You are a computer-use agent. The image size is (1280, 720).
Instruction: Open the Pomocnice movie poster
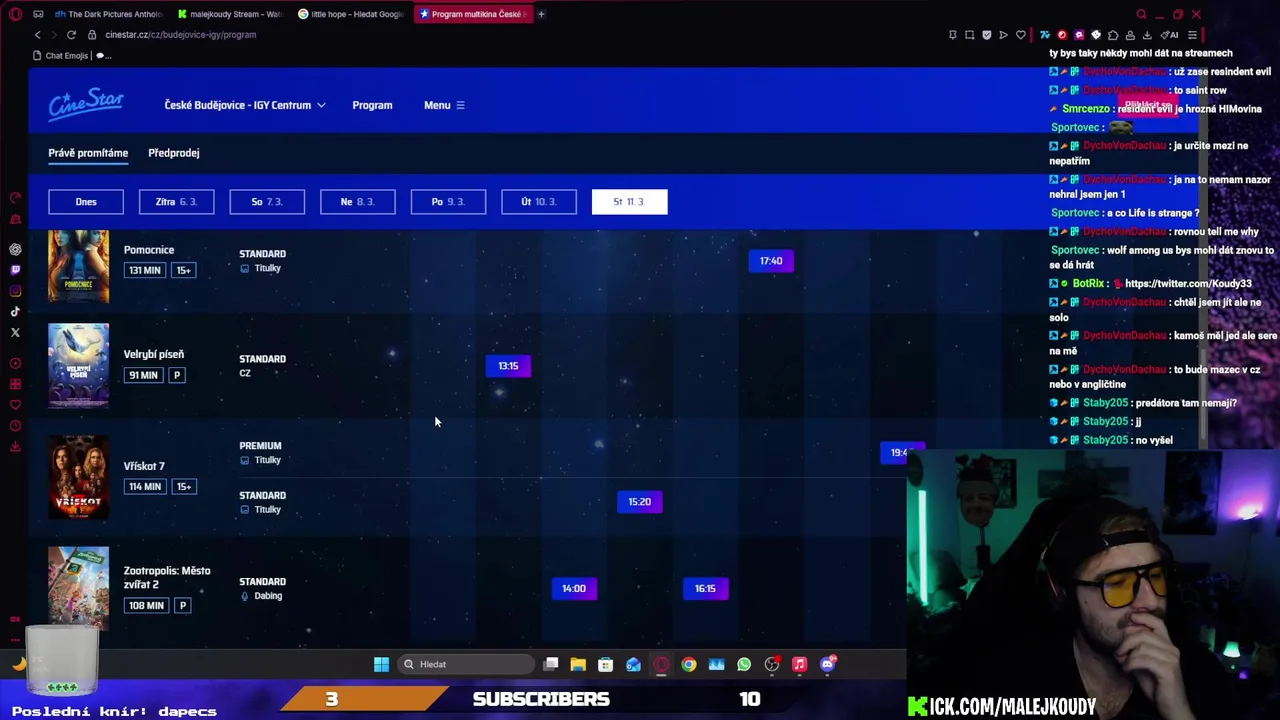point(78,266)
